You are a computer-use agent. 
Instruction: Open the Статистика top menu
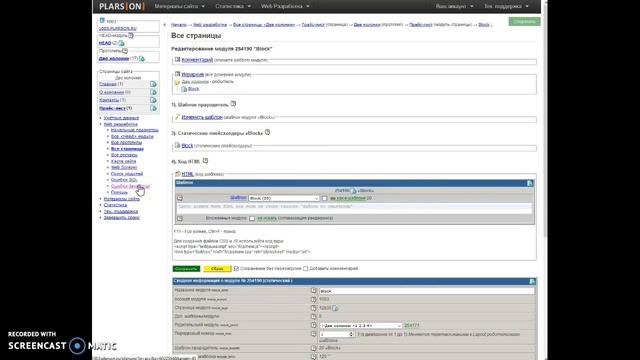click(233, 6)
